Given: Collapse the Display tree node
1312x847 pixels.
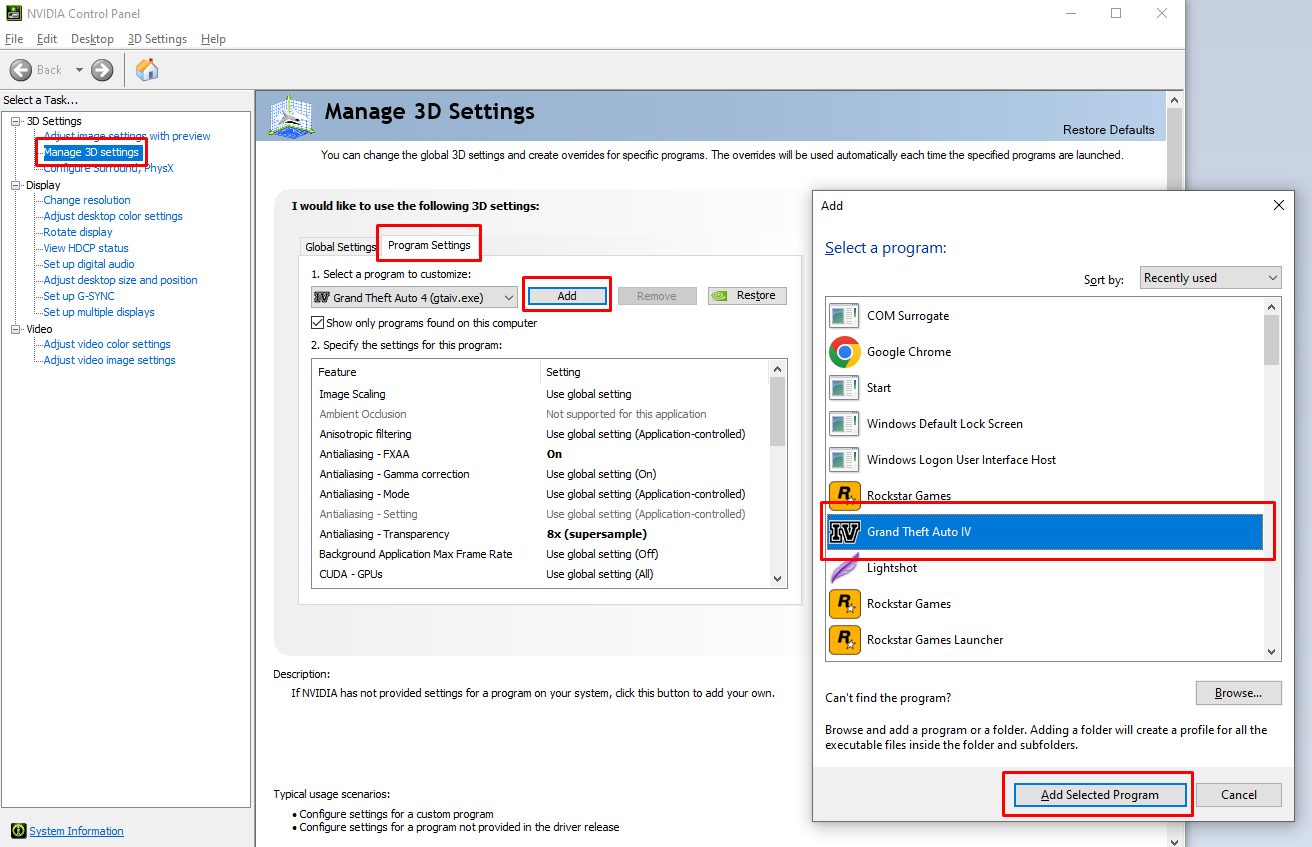Looking at the screenshot, I should coord(15,185).
